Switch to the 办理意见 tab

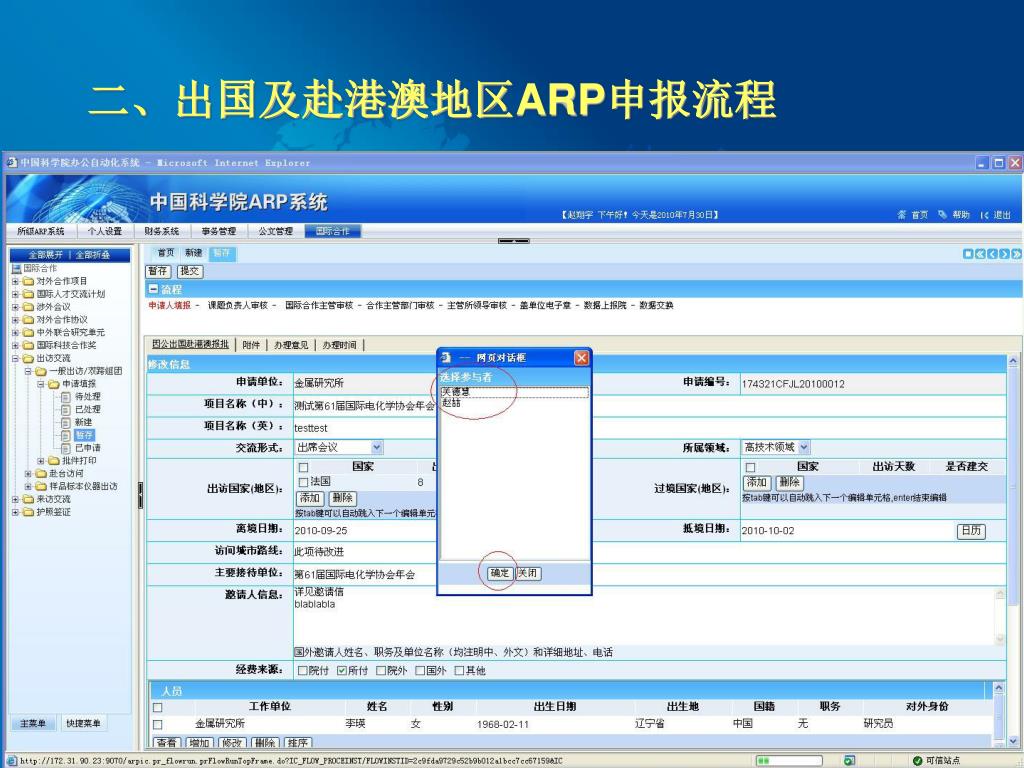291,345
